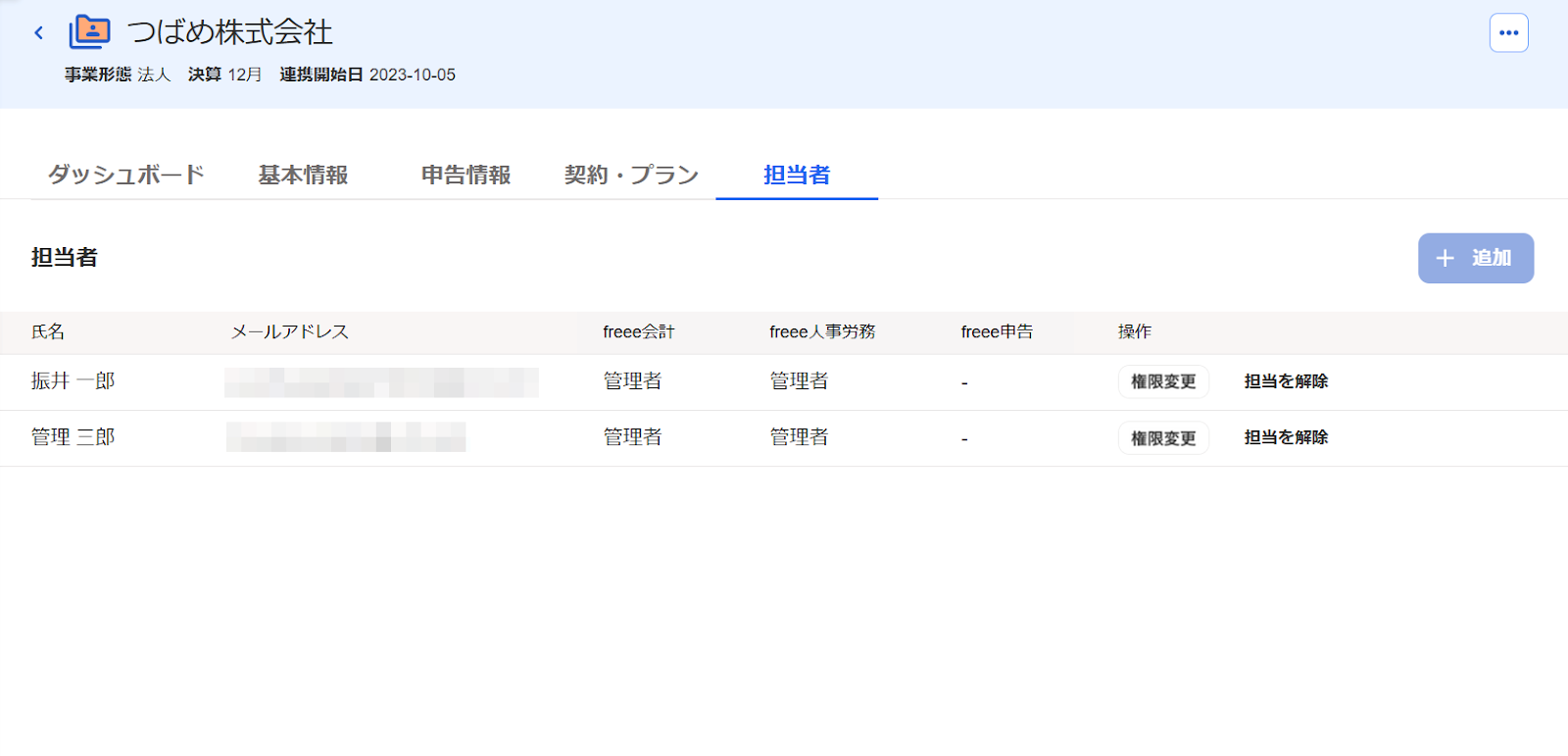
Task: Click 権限変更 for 振井 一郎
Action: pyautogui.click(x=1163, y=381)
